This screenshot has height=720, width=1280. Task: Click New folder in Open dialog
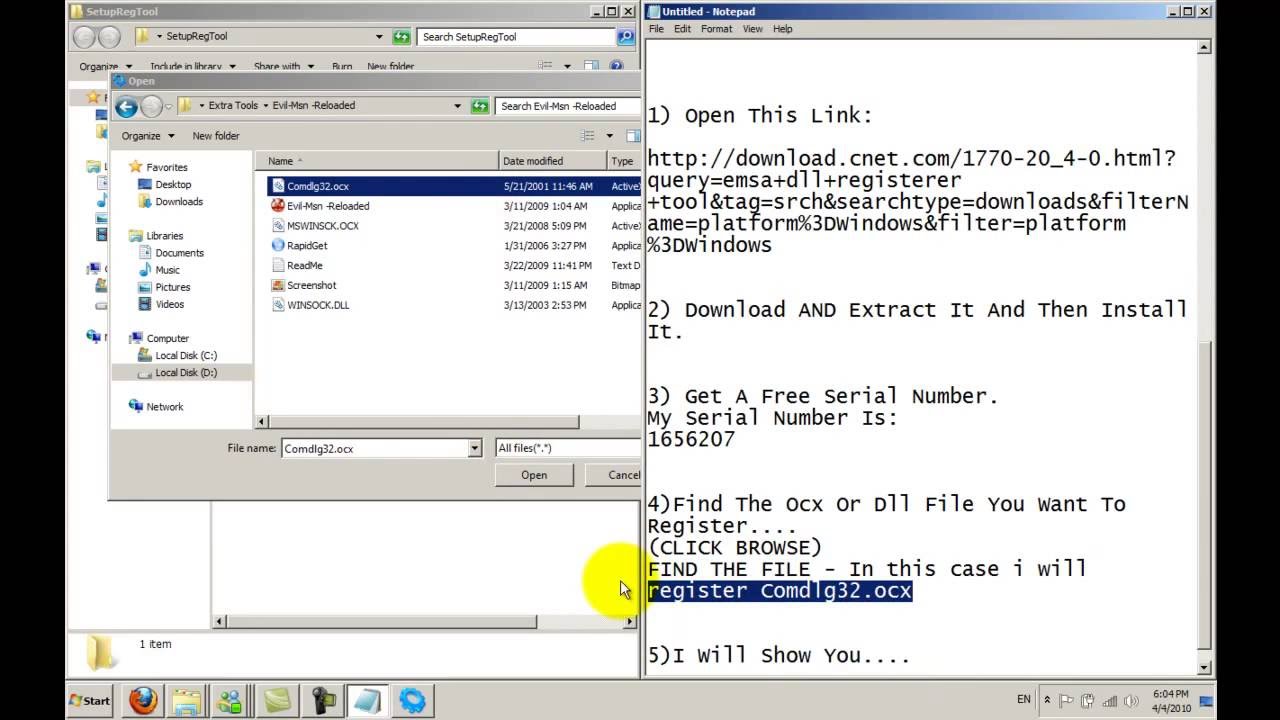click(216, 136)
